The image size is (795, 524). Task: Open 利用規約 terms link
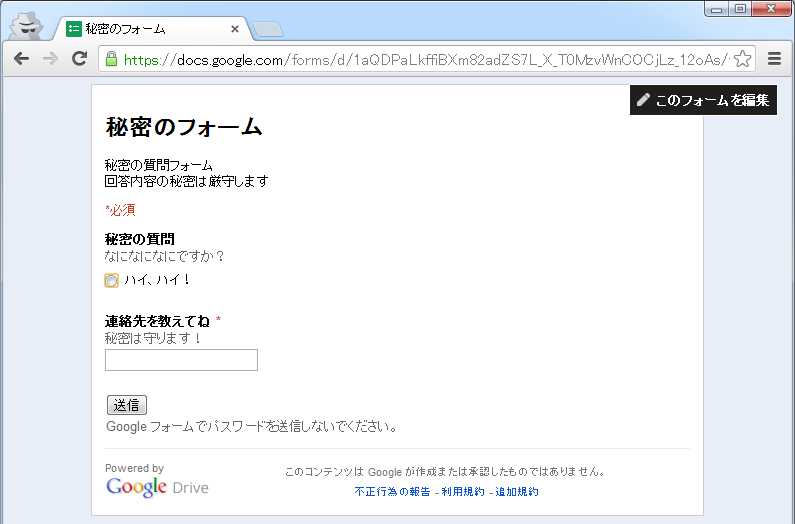[463, 492]
